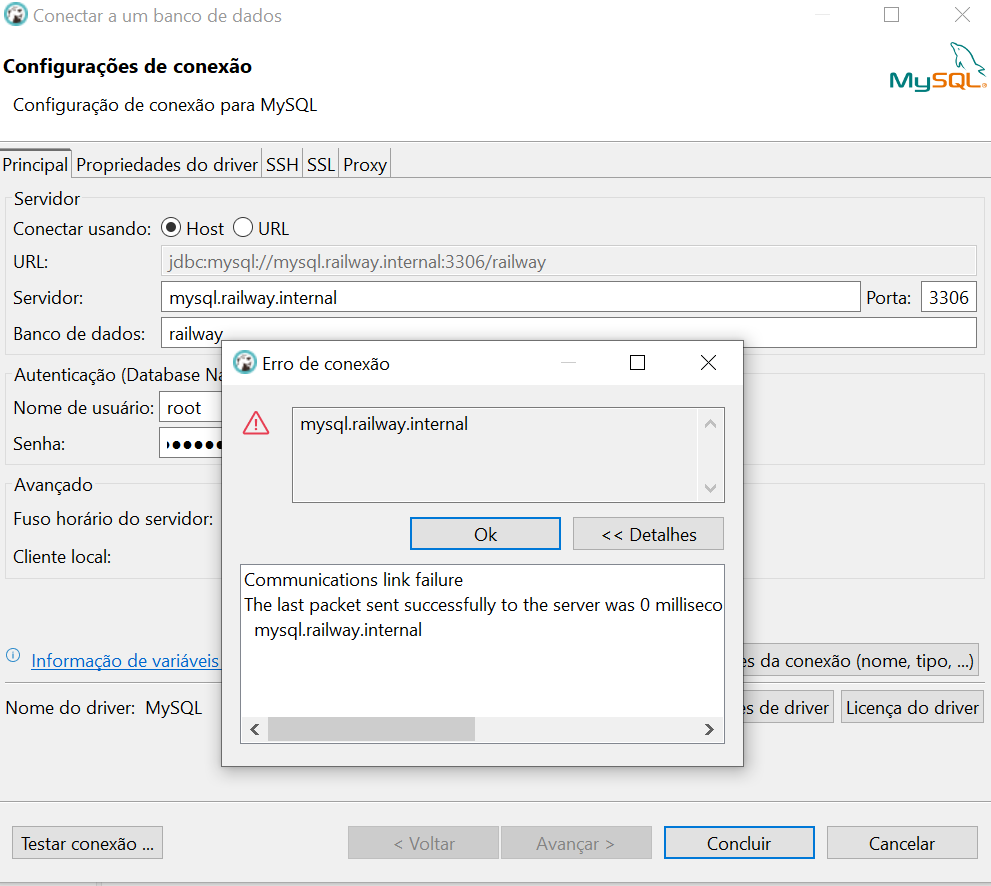Focus the Banco de dados input field

pyautogui.click(x=569, y=332)
